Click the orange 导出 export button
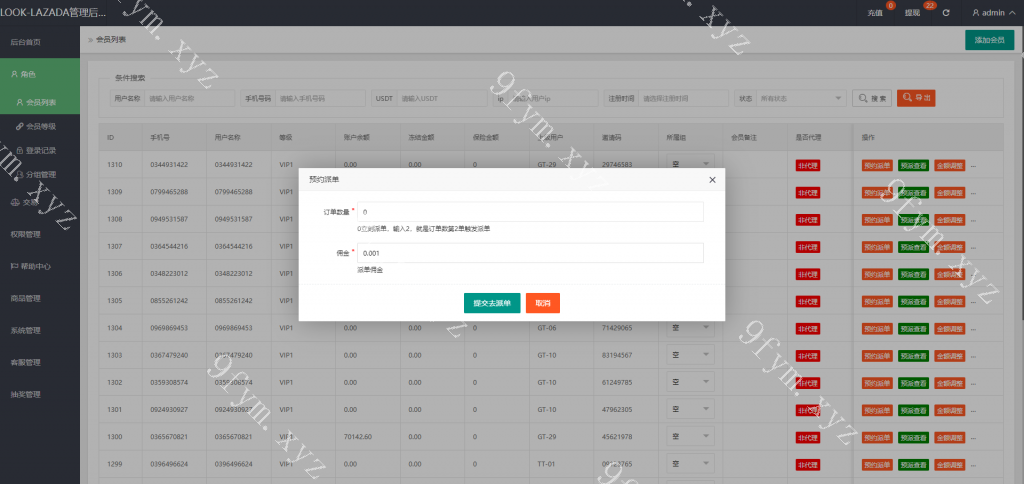Viewport: 1024px width, 484px height. (916, 98)
